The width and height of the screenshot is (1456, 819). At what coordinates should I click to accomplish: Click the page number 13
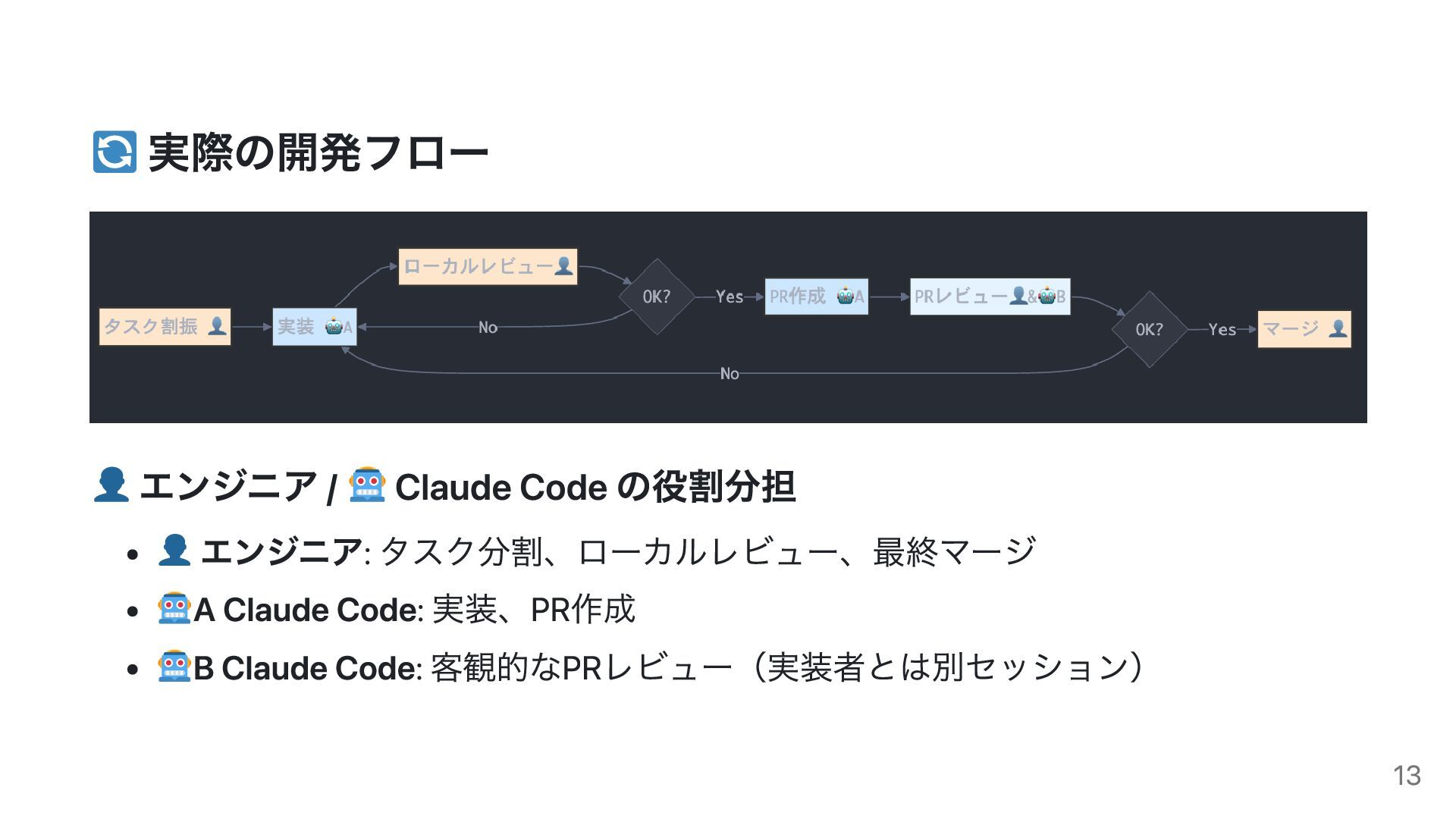(x=1407, y=775)
